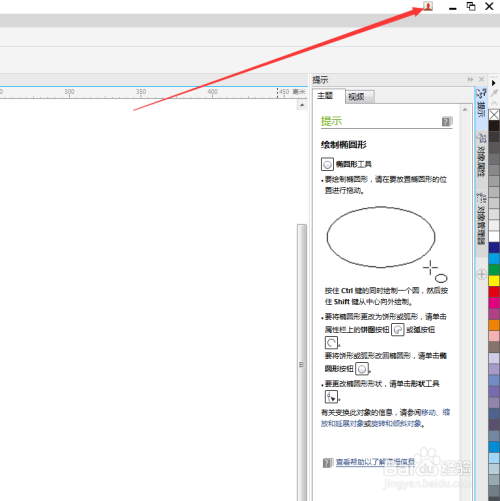Select the brown-gray swatch below light pink
Image resolution: width=500 pixels, height=501 pixels.
(494, 347)
